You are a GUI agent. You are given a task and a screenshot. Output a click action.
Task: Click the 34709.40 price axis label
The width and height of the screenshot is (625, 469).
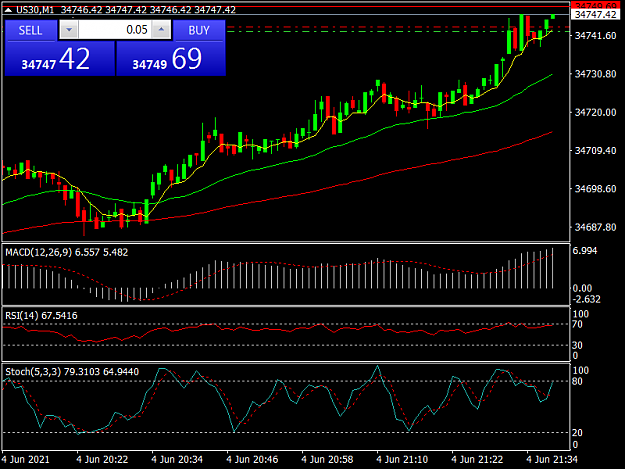tap(596, 150)
